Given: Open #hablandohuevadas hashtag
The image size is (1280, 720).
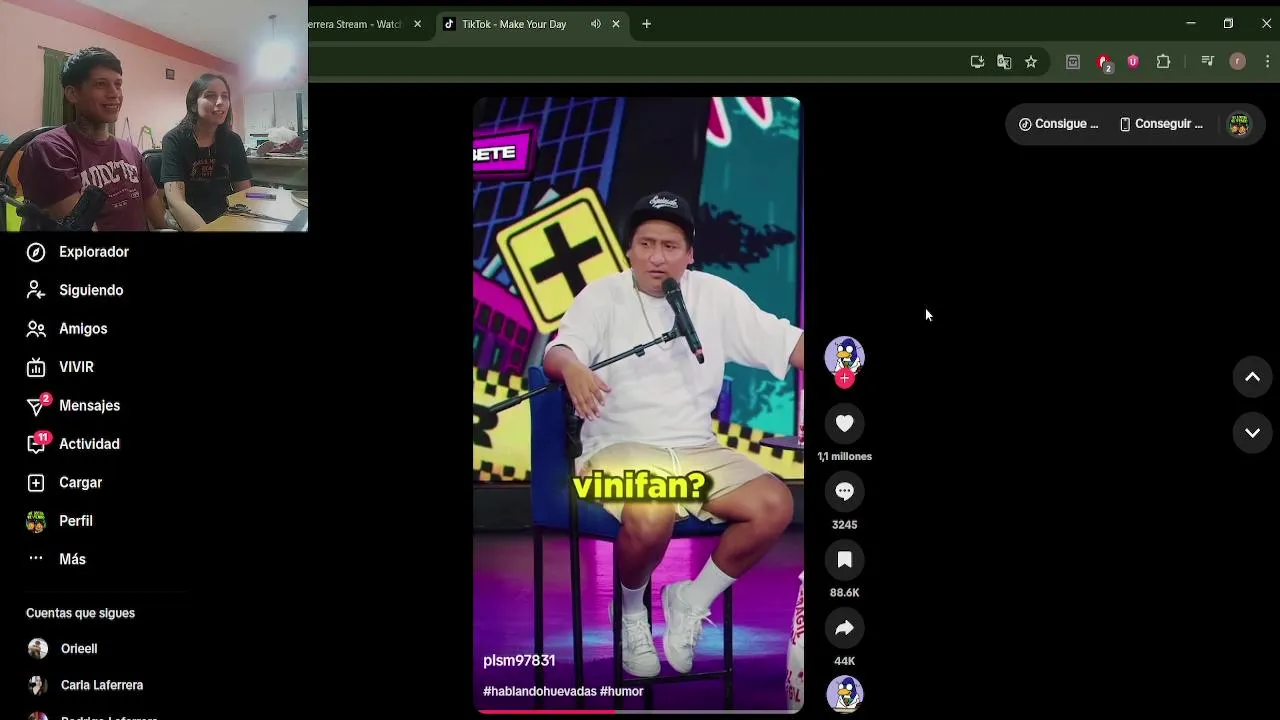Looking at the screenshot, I should pos(540,691).
